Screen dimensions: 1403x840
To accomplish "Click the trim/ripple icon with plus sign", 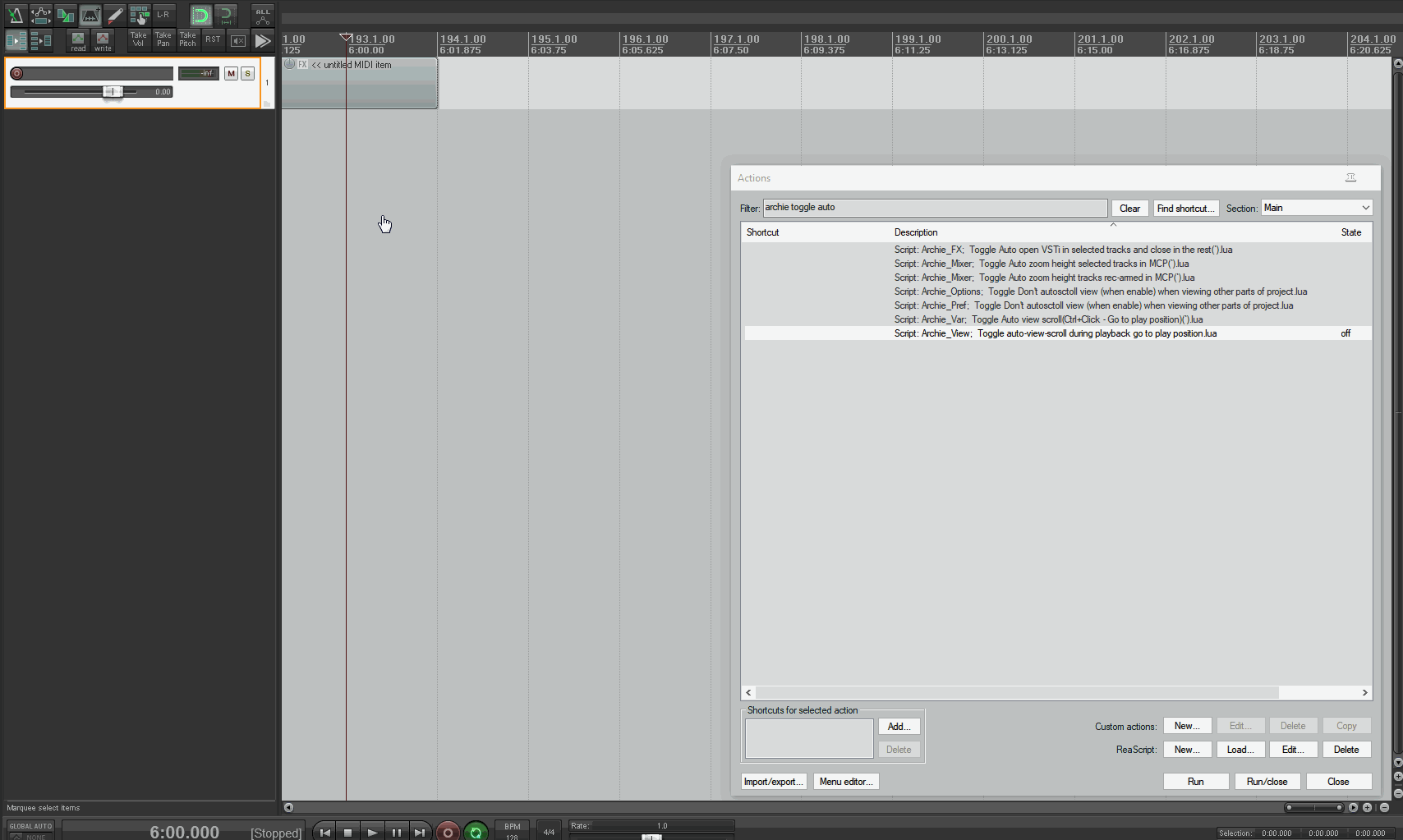I will (x=90, y=14).
